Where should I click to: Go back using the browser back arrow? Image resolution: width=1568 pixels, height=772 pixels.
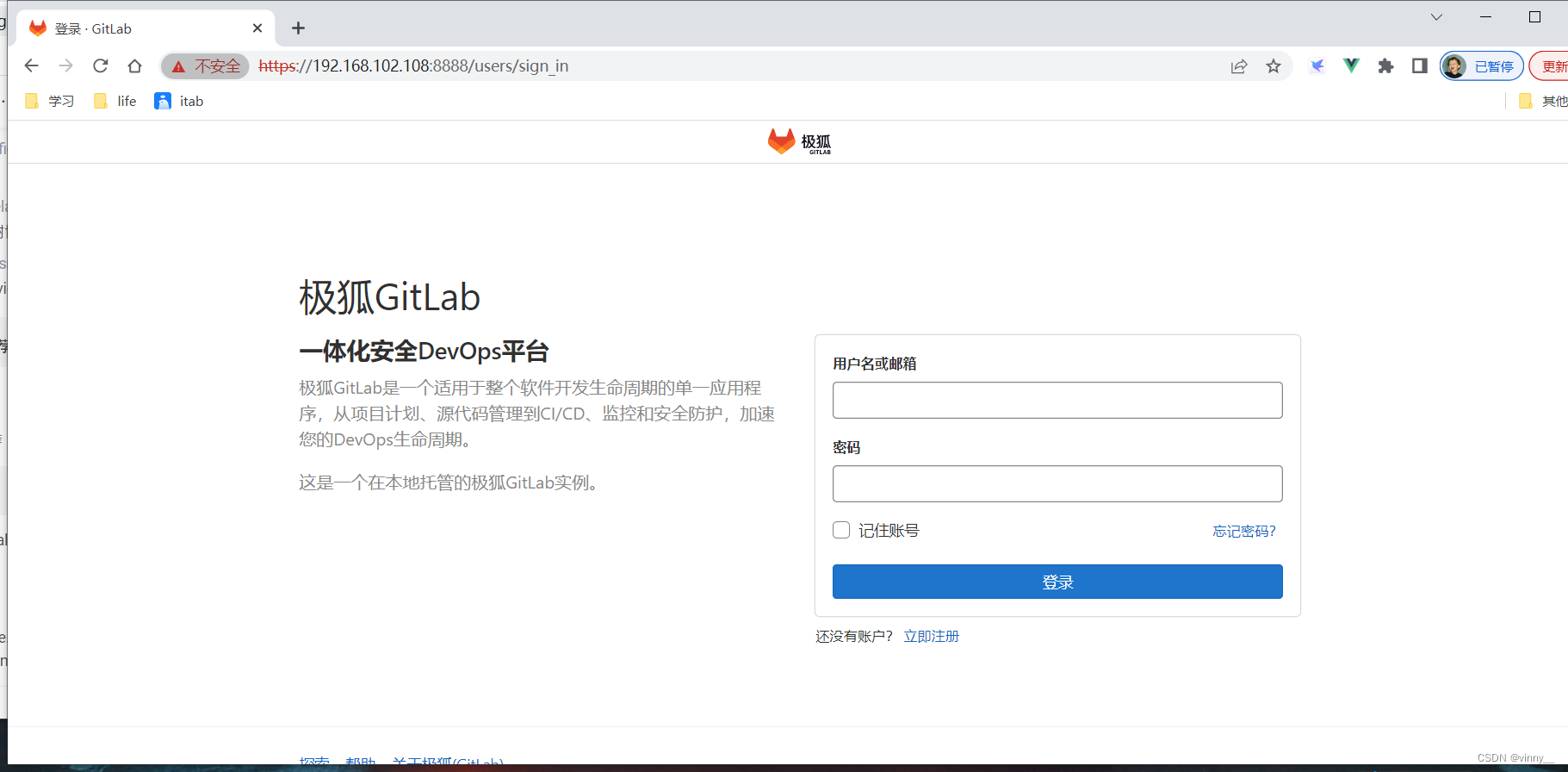[32, 65]
